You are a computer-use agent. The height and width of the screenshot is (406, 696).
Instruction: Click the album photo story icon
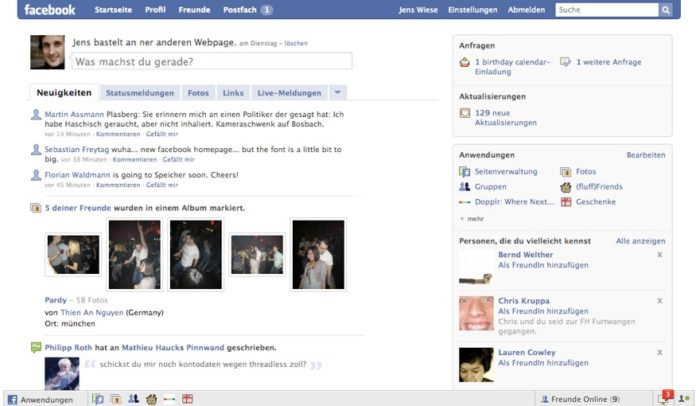click(x=36, y=208)
